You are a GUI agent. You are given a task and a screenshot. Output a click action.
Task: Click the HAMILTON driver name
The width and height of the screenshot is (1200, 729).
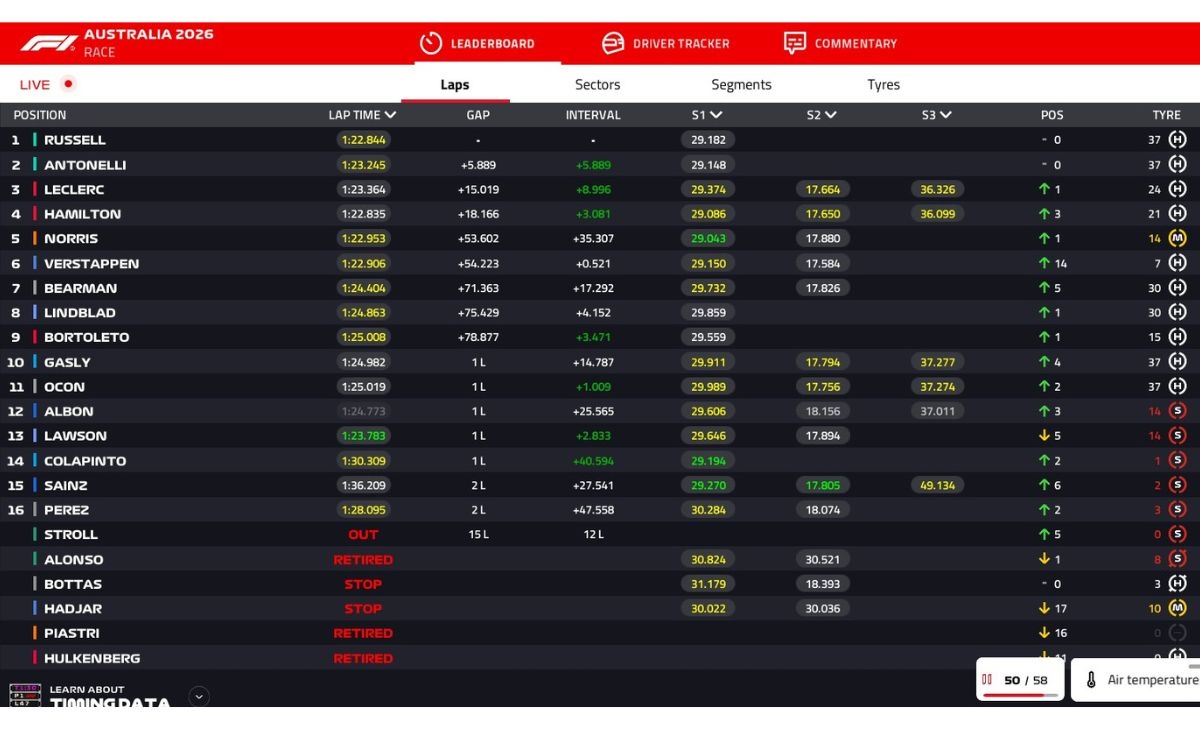pos(82,214)
